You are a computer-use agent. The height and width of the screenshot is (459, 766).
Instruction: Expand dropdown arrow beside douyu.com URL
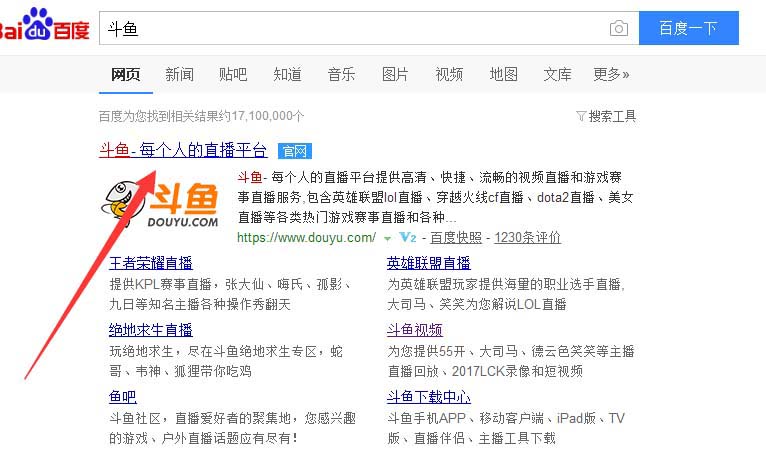387,239
